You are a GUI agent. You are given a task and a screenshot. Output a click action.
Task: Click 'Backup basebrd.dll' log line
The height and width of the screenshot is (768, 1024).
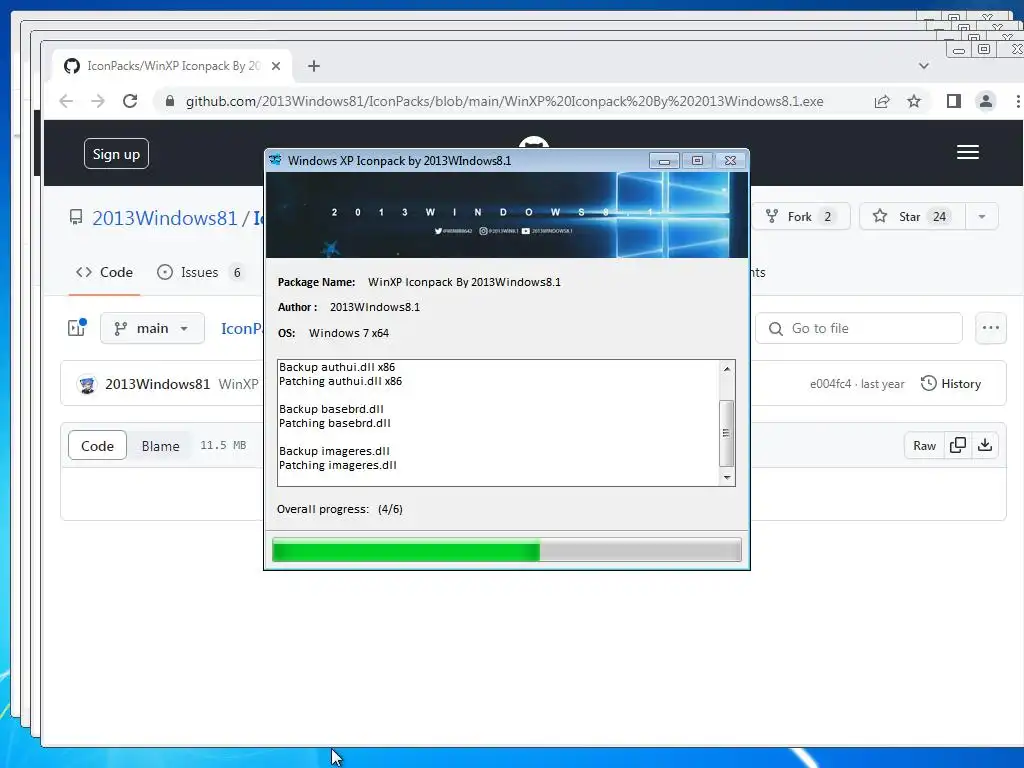pyautogui.click(x=331, y=409)
